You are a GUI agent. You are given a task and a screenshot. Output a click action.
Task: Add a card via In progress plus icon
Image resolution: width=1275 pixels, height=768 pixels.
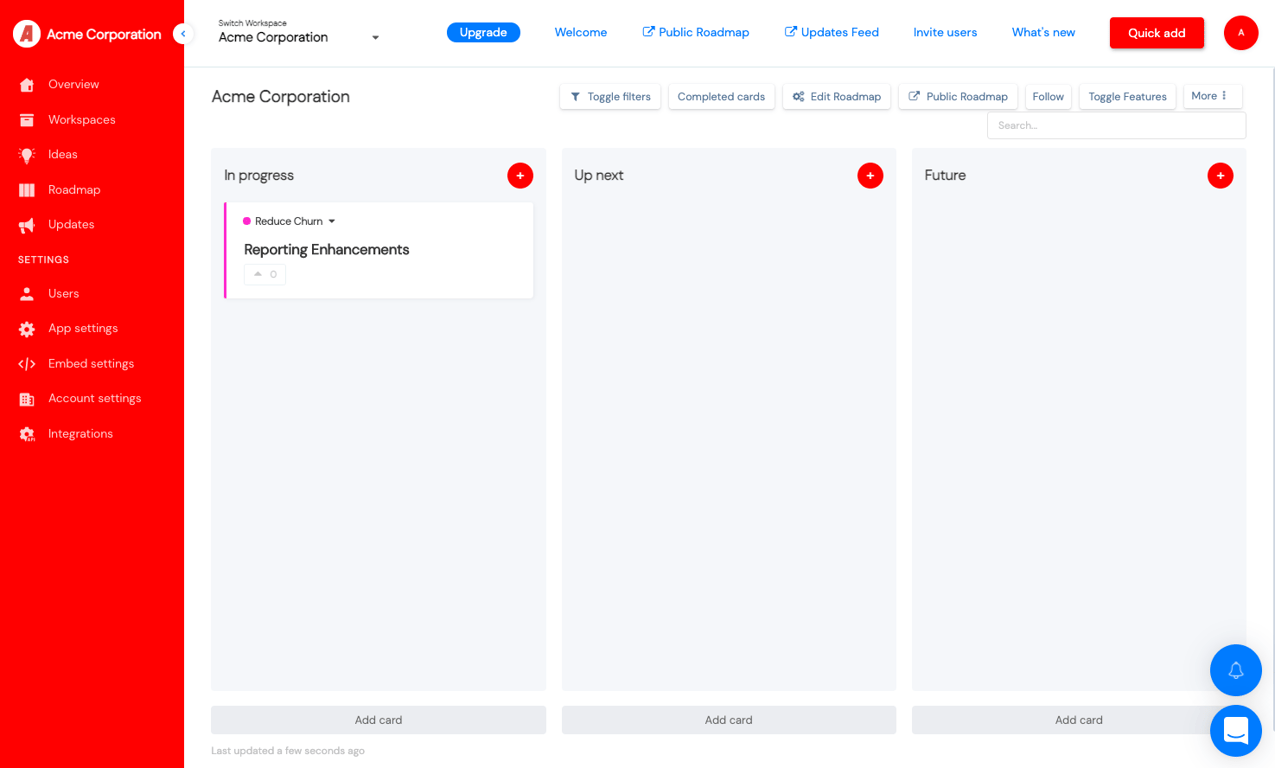(x=520, y=175)
